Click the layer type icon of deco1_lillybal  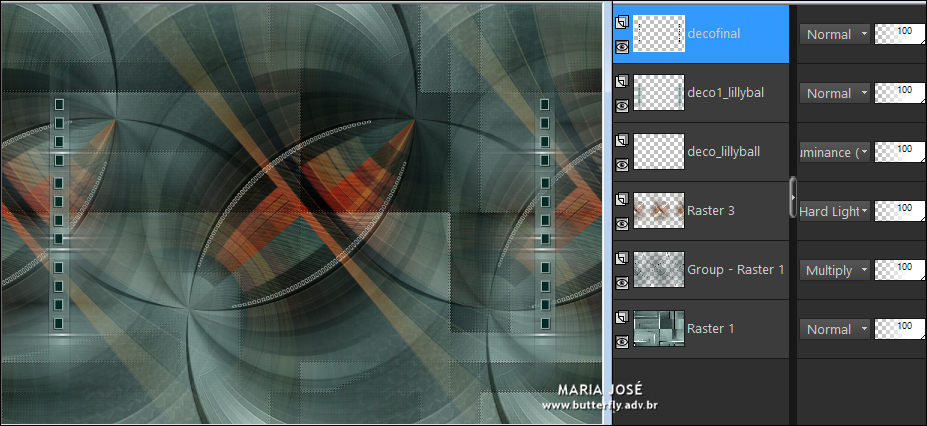click(621, 82)
